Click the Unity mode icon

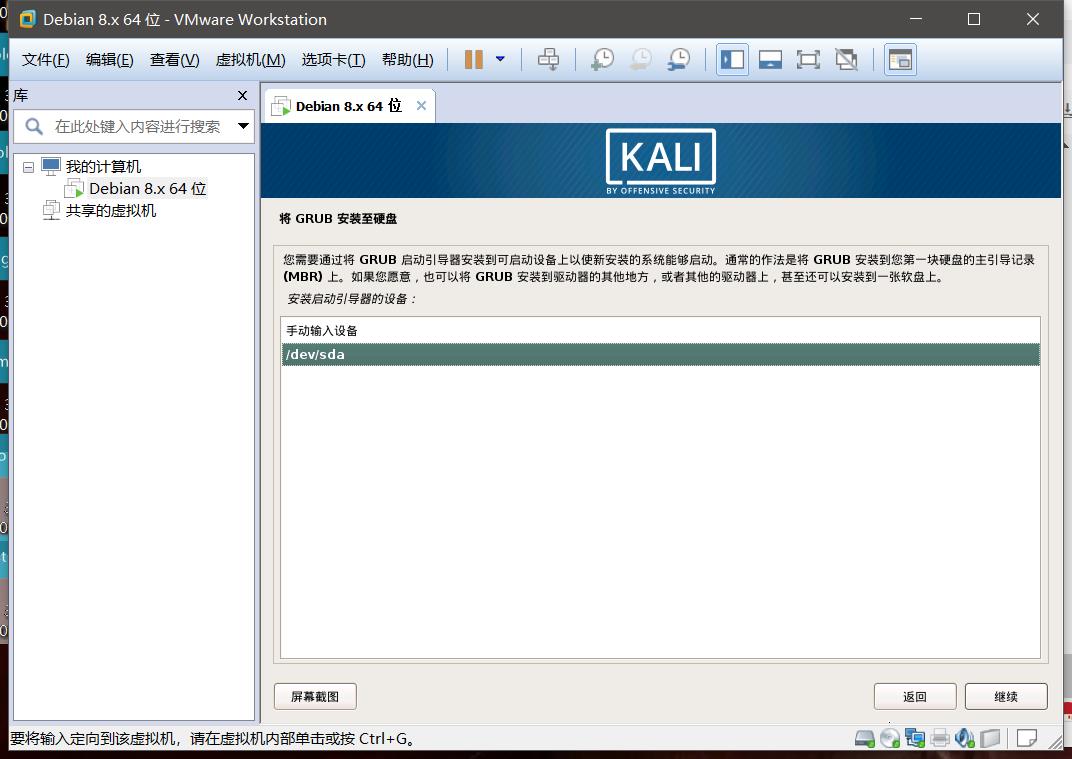pyautogui.click(x=846, y=59)
